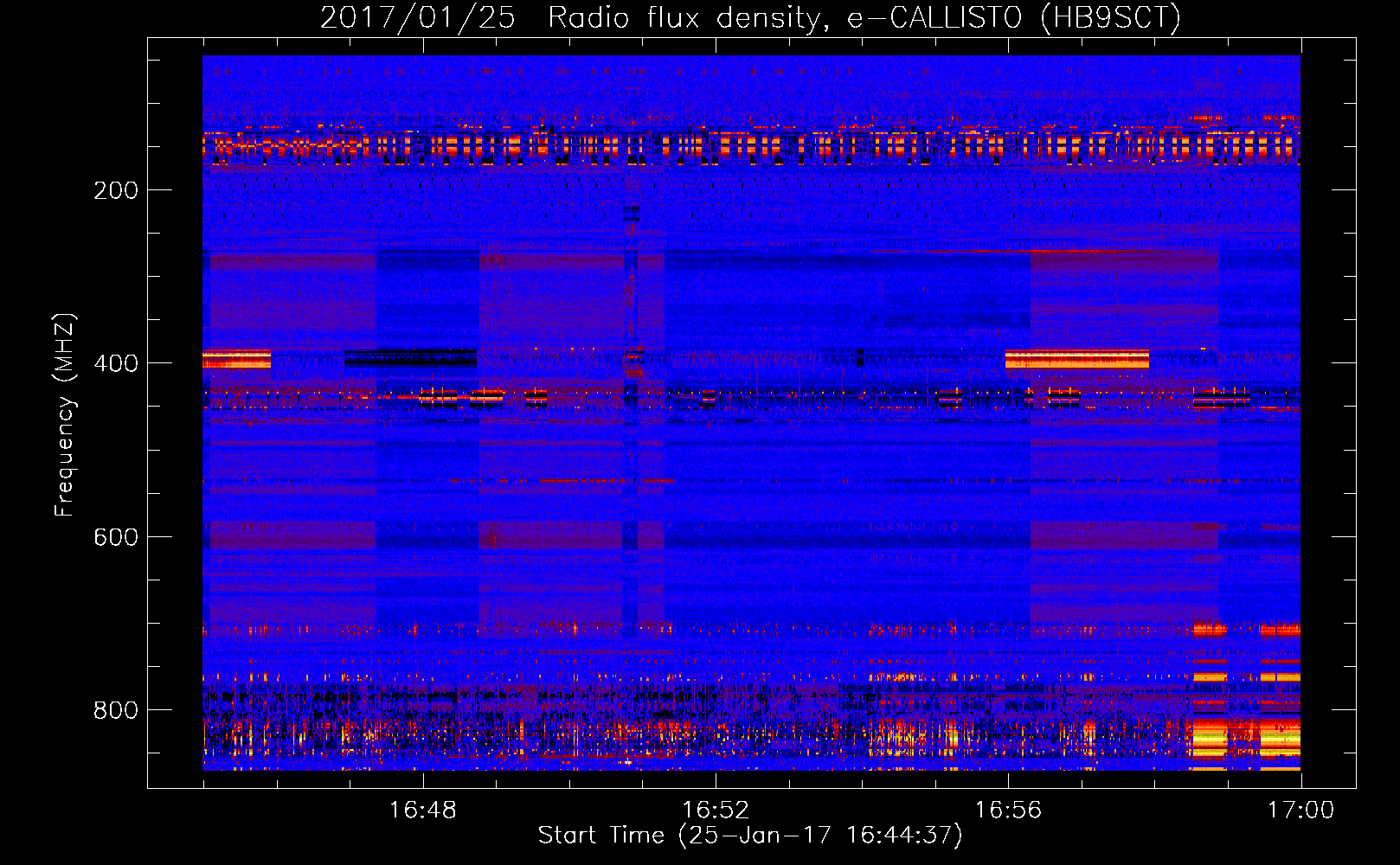
Task: Click the plot title with date 2017/01/25
Action: click(x=750, y=18)
